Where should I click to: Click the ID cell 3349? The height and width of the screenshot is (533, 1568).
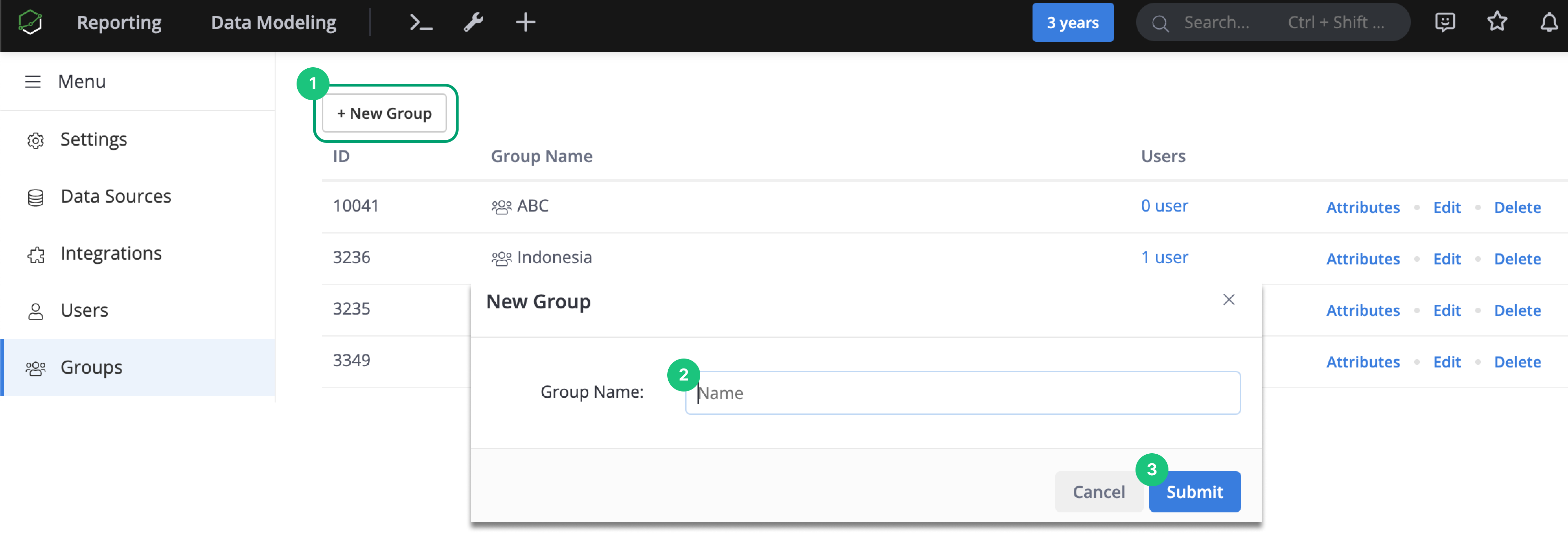tap(351, 361)
